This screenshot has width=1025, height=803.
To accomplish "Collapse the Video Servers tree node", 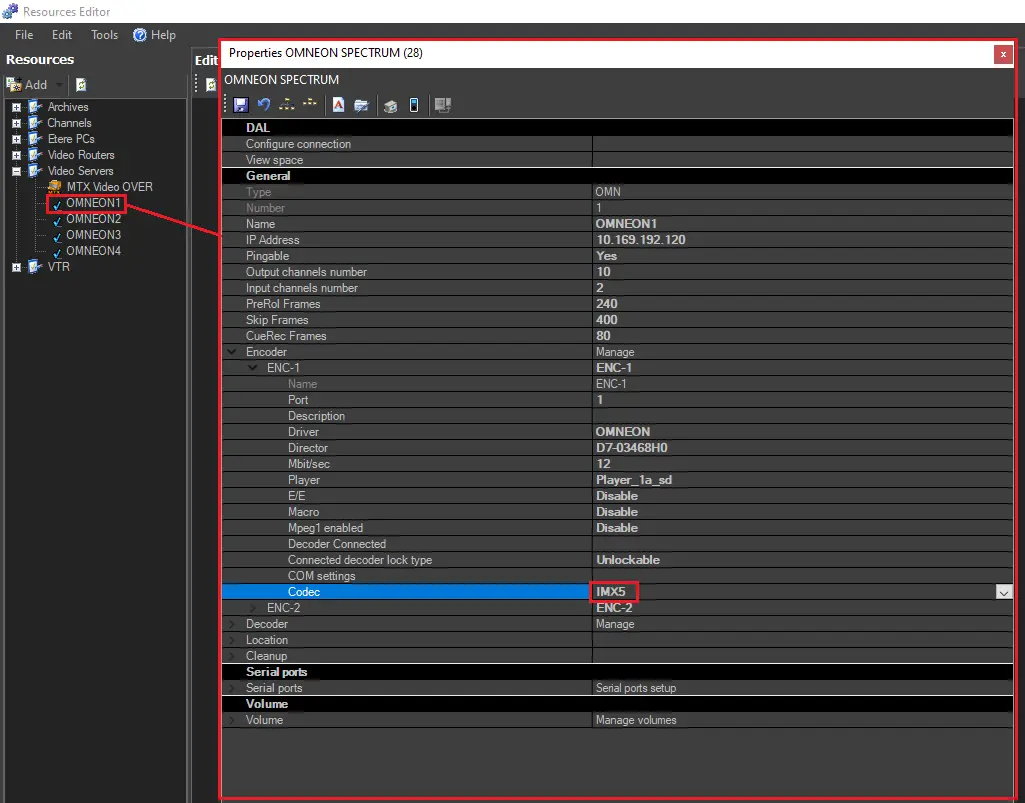I will click(x=16, y=171).
